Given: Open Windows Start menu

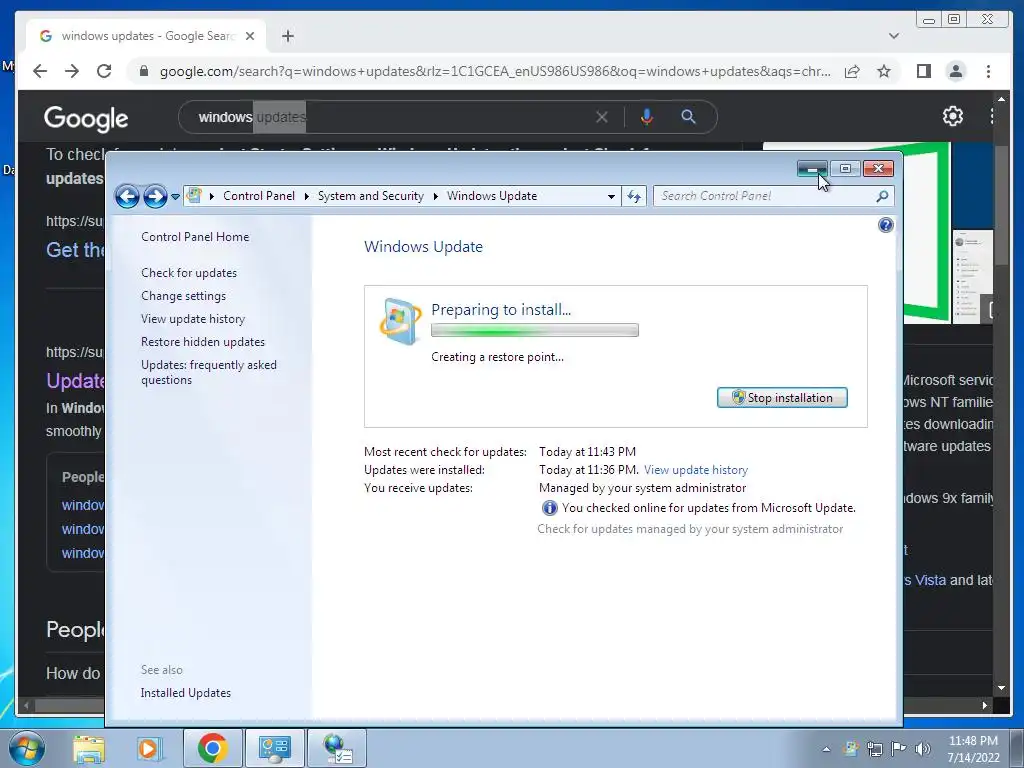Looking at the screenshot, I should pyautogui.click(x=26, y=748).
